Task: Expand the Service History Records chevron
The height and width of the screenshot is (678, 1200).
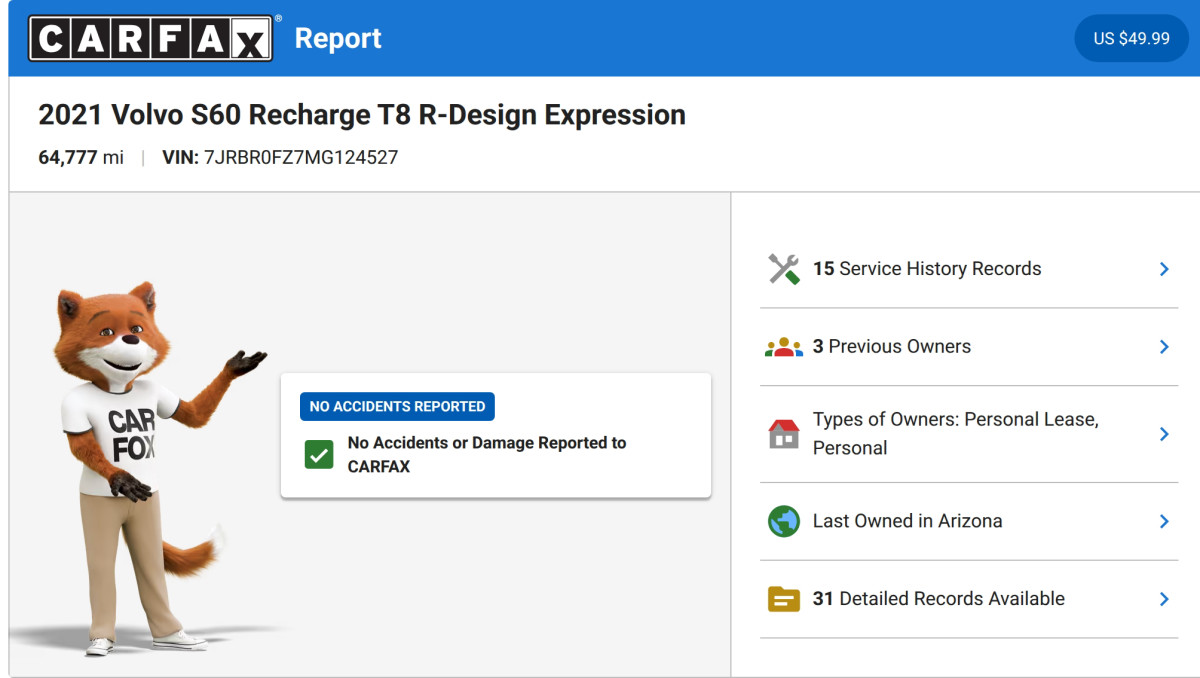Action: click(1164, 269)
